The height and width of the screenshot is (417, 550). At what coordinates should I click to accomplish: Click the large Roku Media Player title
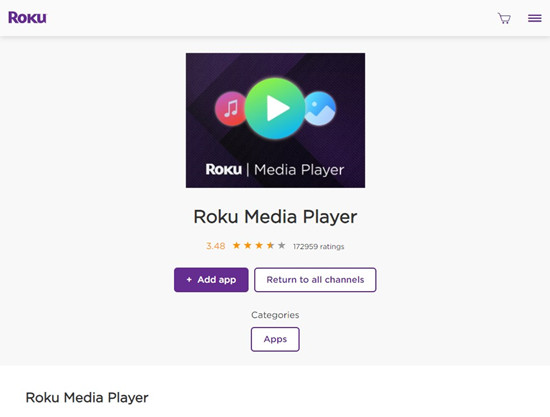[275, 217]
